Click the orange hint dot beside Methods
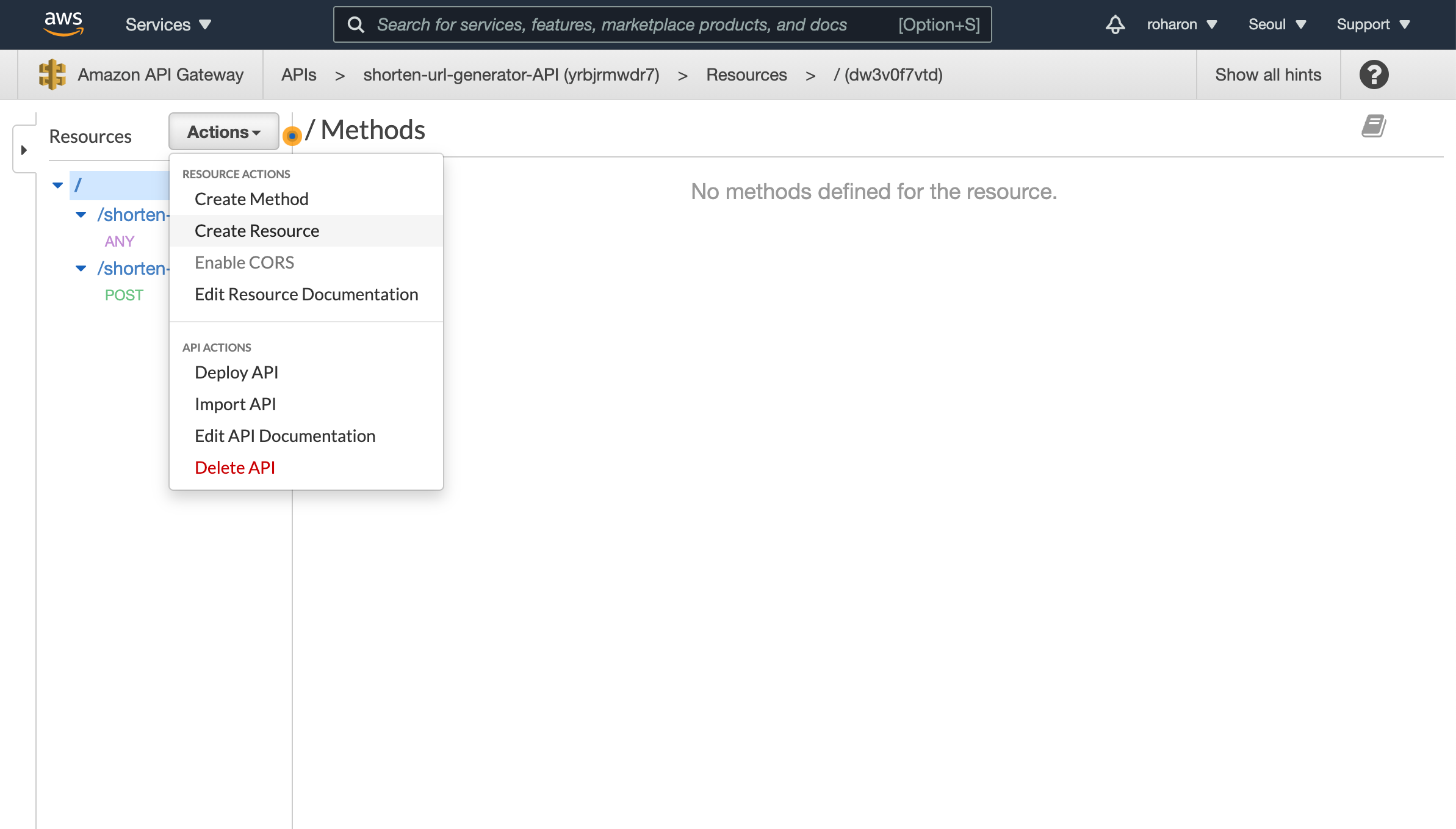The width and height of the screenshot is (1456, 829). click(x=292, y=136)
